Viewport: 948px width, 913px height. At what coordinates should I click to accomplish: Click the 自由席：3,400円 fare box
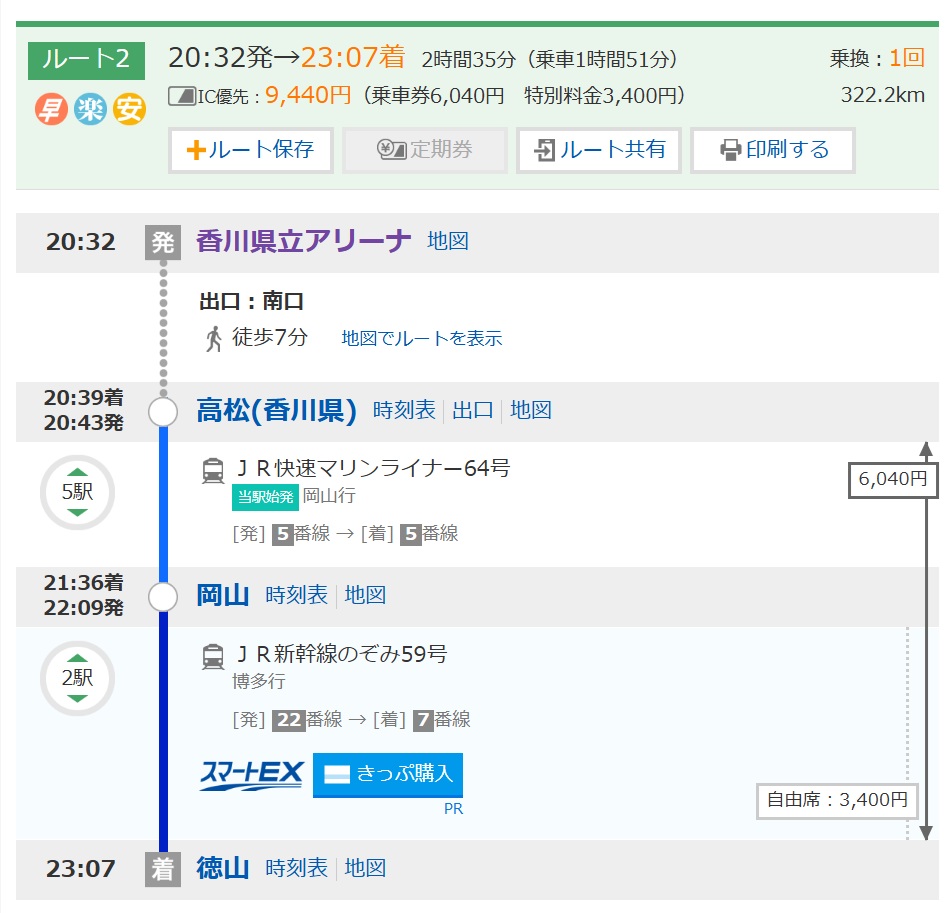[x=837, y=801]
